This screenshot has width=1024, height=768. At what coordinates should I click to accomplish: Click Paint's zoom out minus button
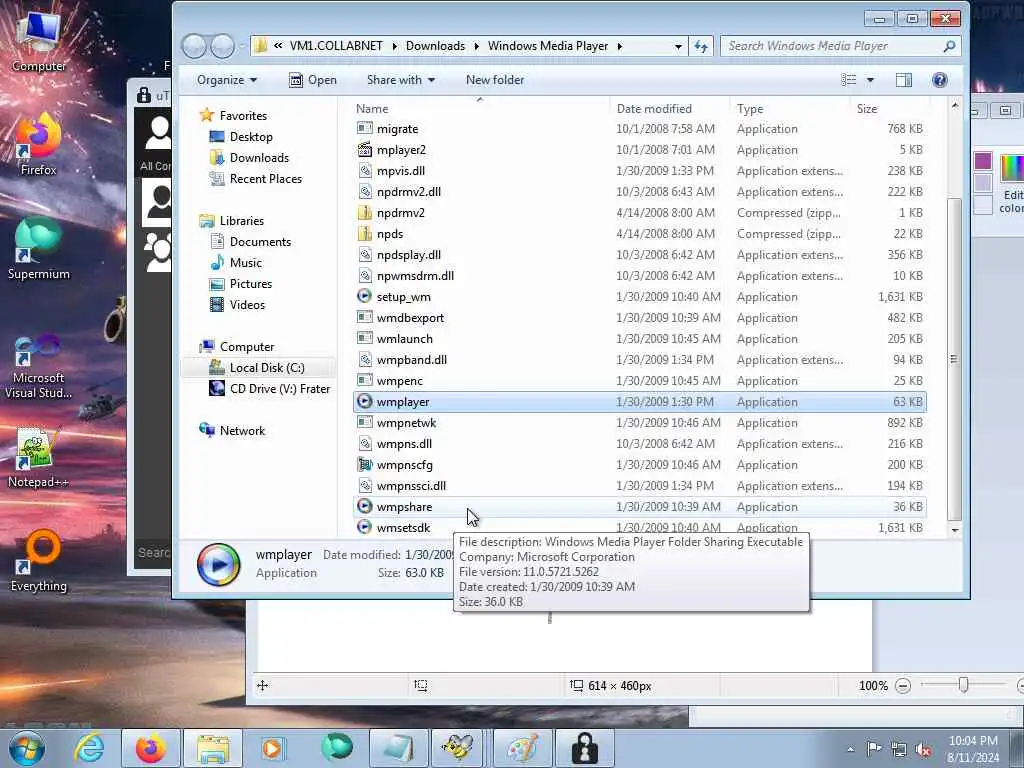point(903,686)
